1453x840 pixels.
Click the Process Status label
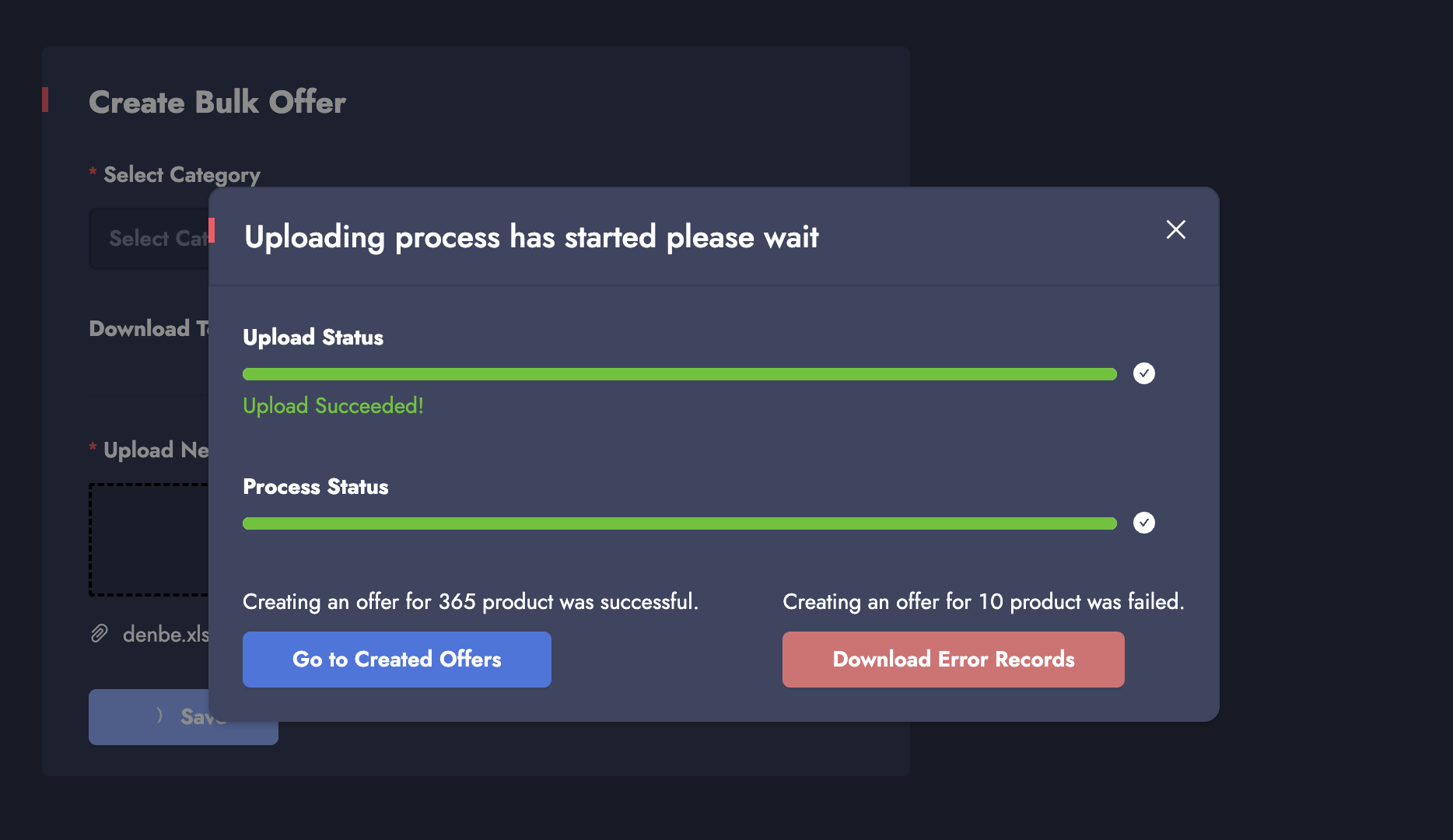[315, 487]
